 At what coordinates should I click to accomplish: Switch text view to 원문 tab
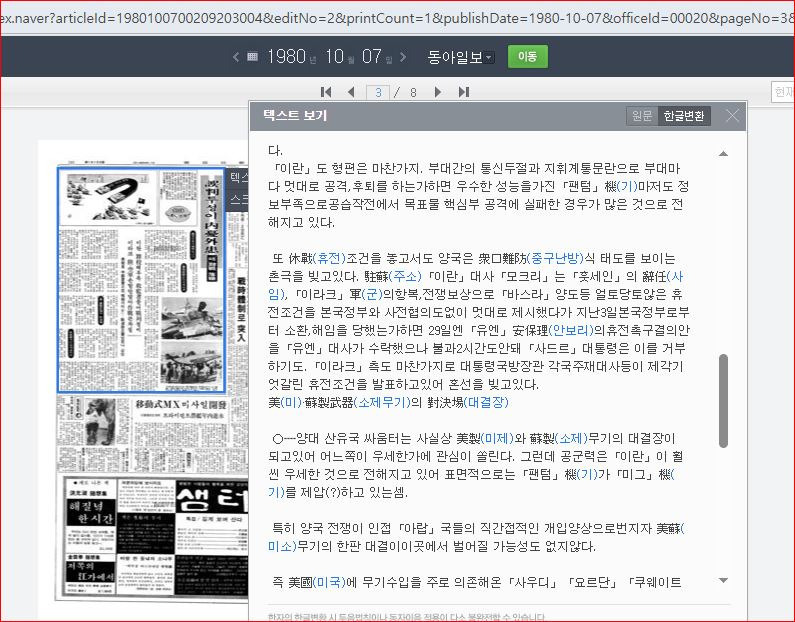pos(642,116)
